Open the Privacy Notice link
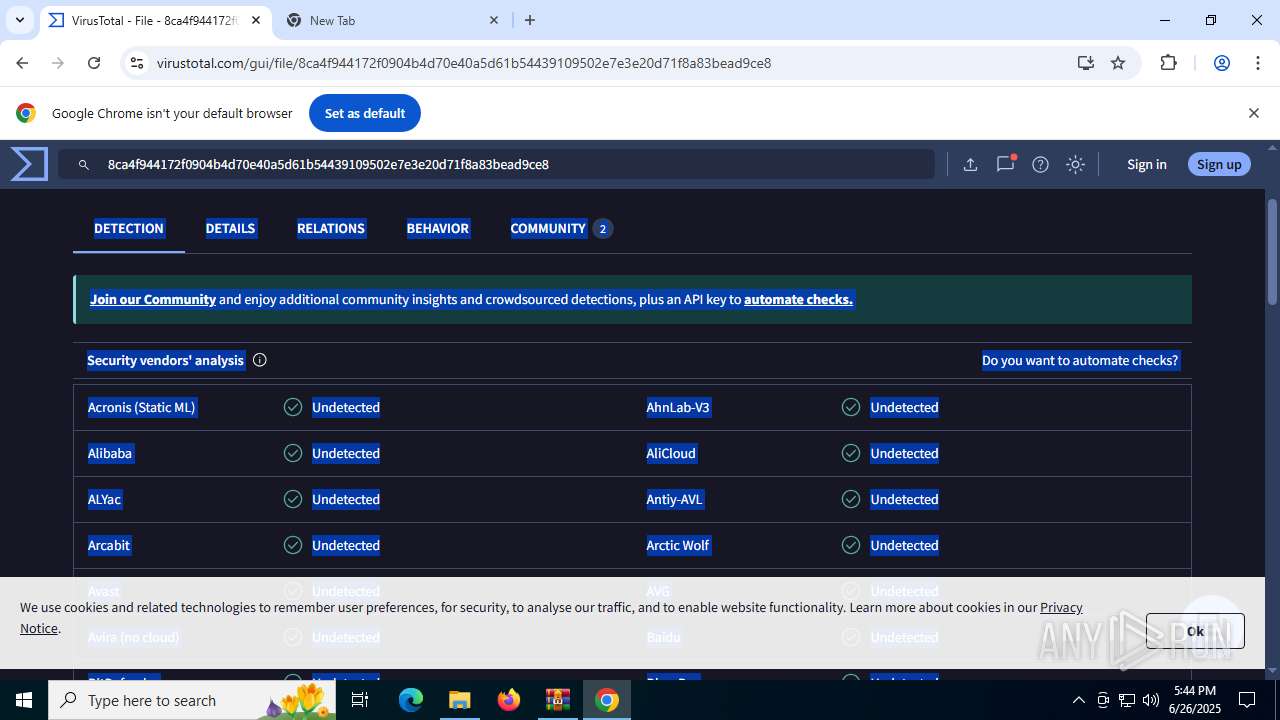Screen dimensions: 1280x720 pyautogui.click(x=1061, y=607)
